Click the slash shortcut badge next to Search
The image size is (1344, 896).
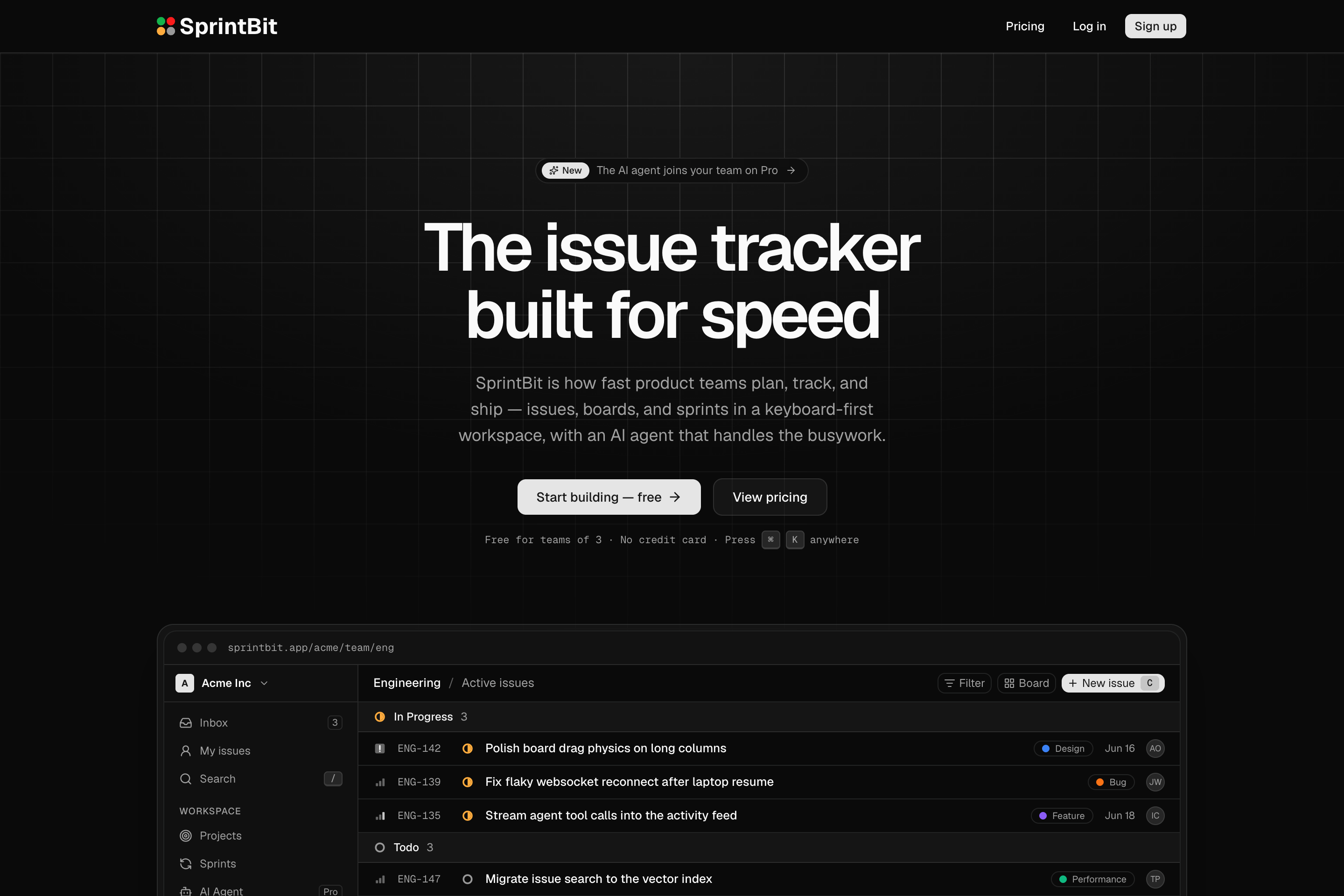333,779
